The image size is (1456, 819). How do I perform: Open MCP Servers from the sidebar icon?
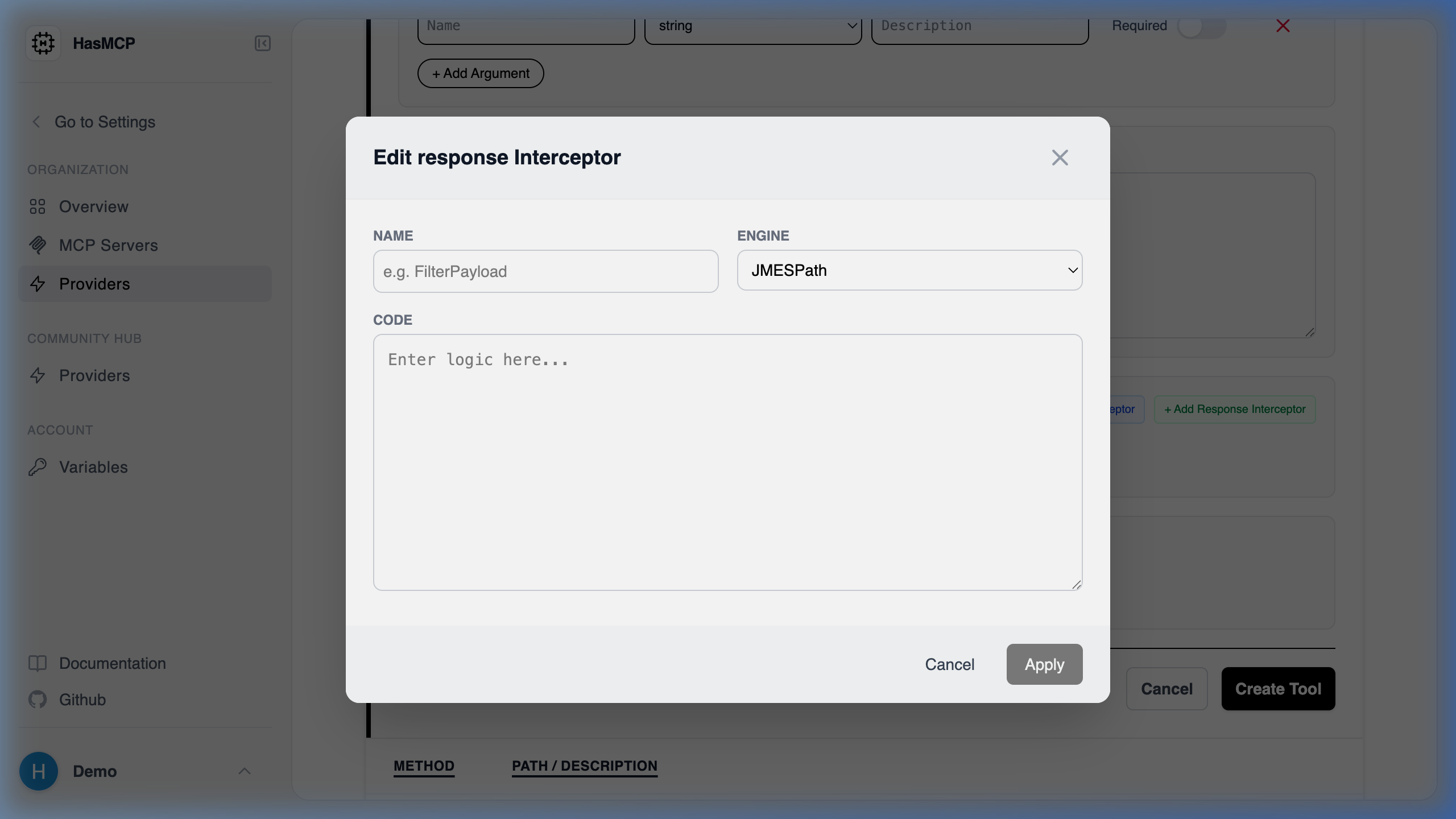[38, 245]
